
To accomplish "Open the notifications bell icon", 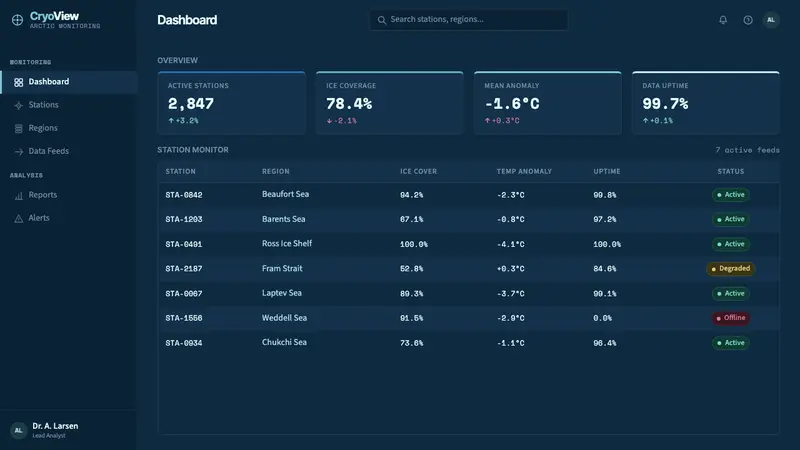I will pyautogui.click(x=723, y=20).
